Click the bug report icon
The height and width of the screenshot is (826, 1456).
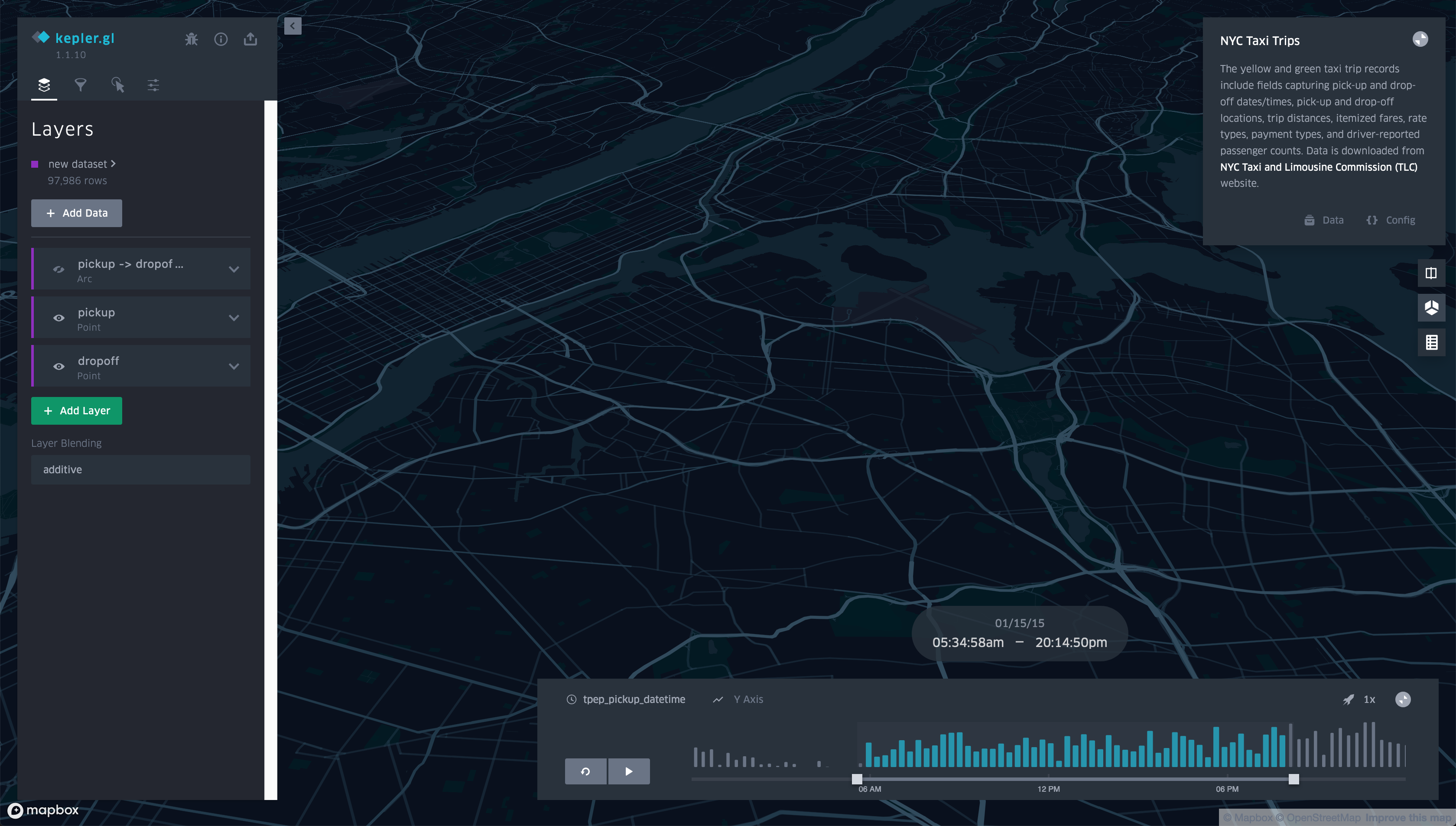[191, 39]
